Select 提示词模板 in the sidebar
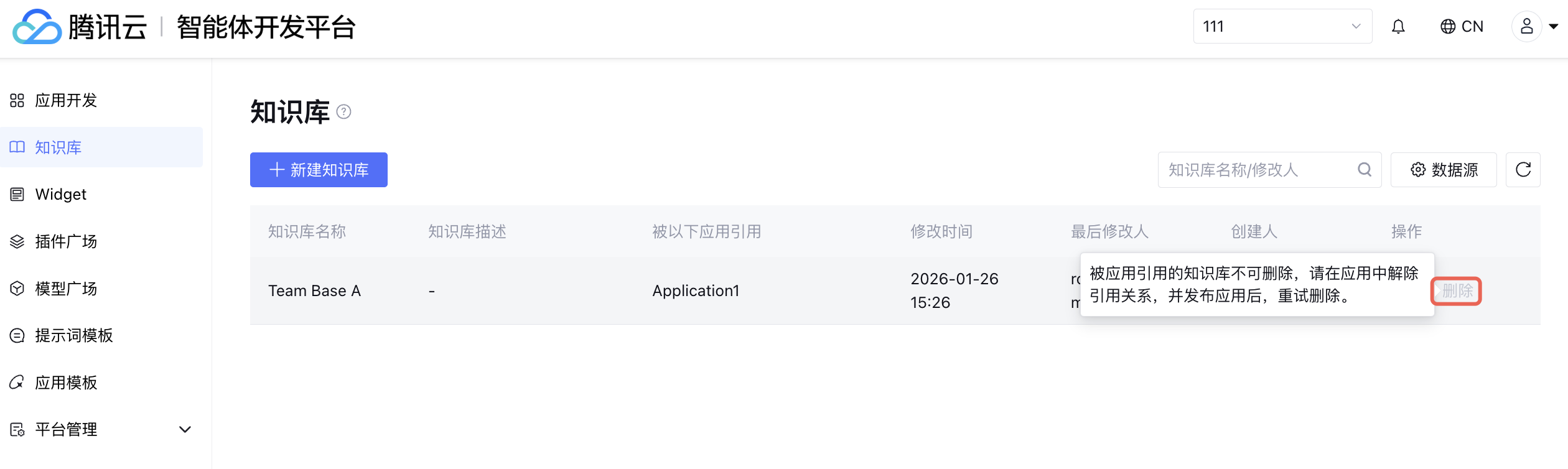1568x469 pixels. [73, 336]
